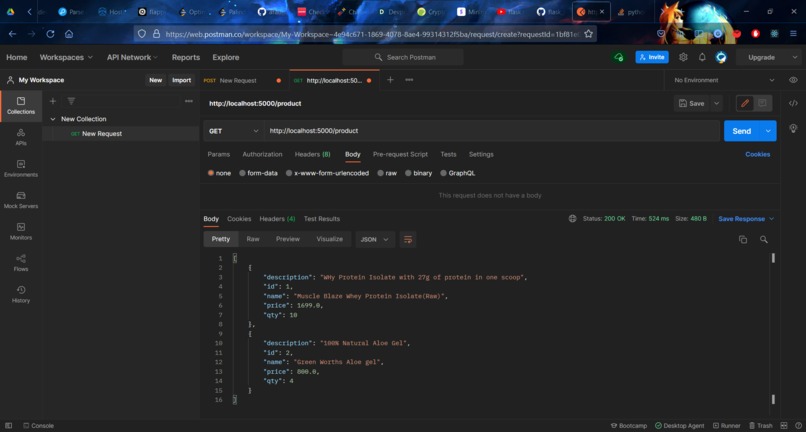The image size is (806, 432).
Task: Open the Collections sidebar panel
Action: point(21,105)
